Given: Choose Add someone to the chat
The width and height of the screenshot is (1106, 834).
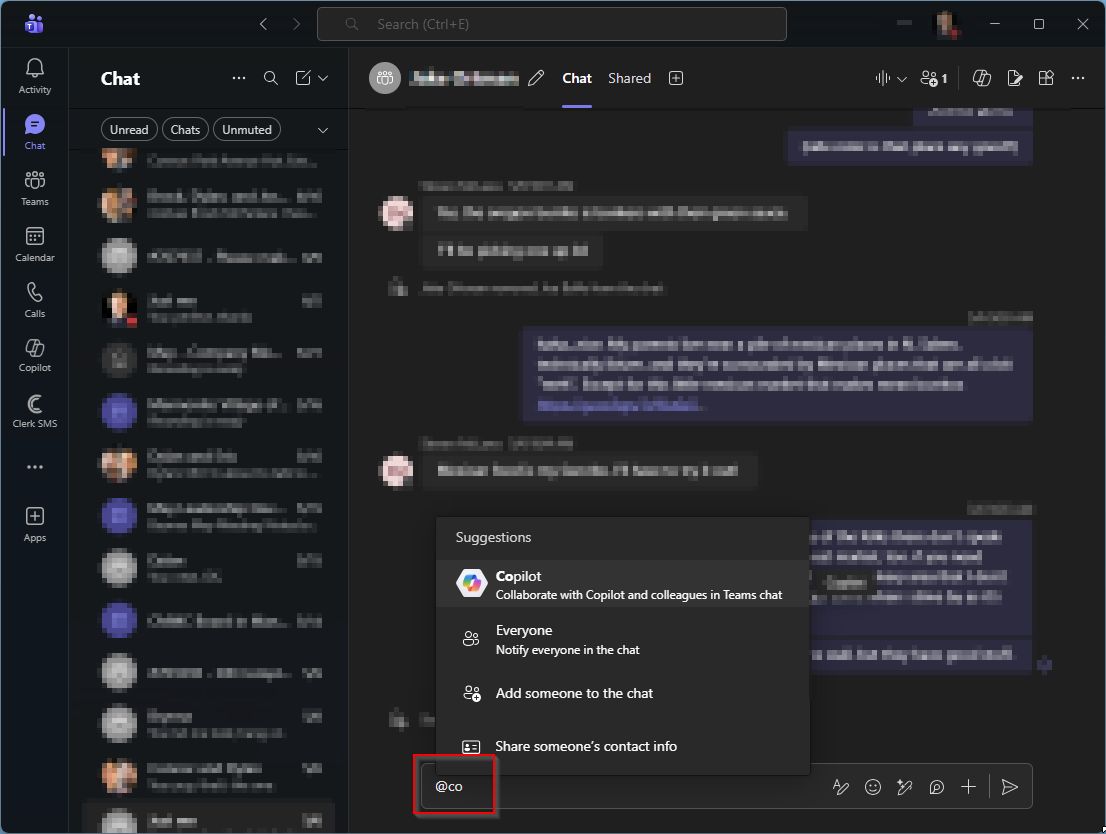Looking at the screenshot, I should pos(622,694).
